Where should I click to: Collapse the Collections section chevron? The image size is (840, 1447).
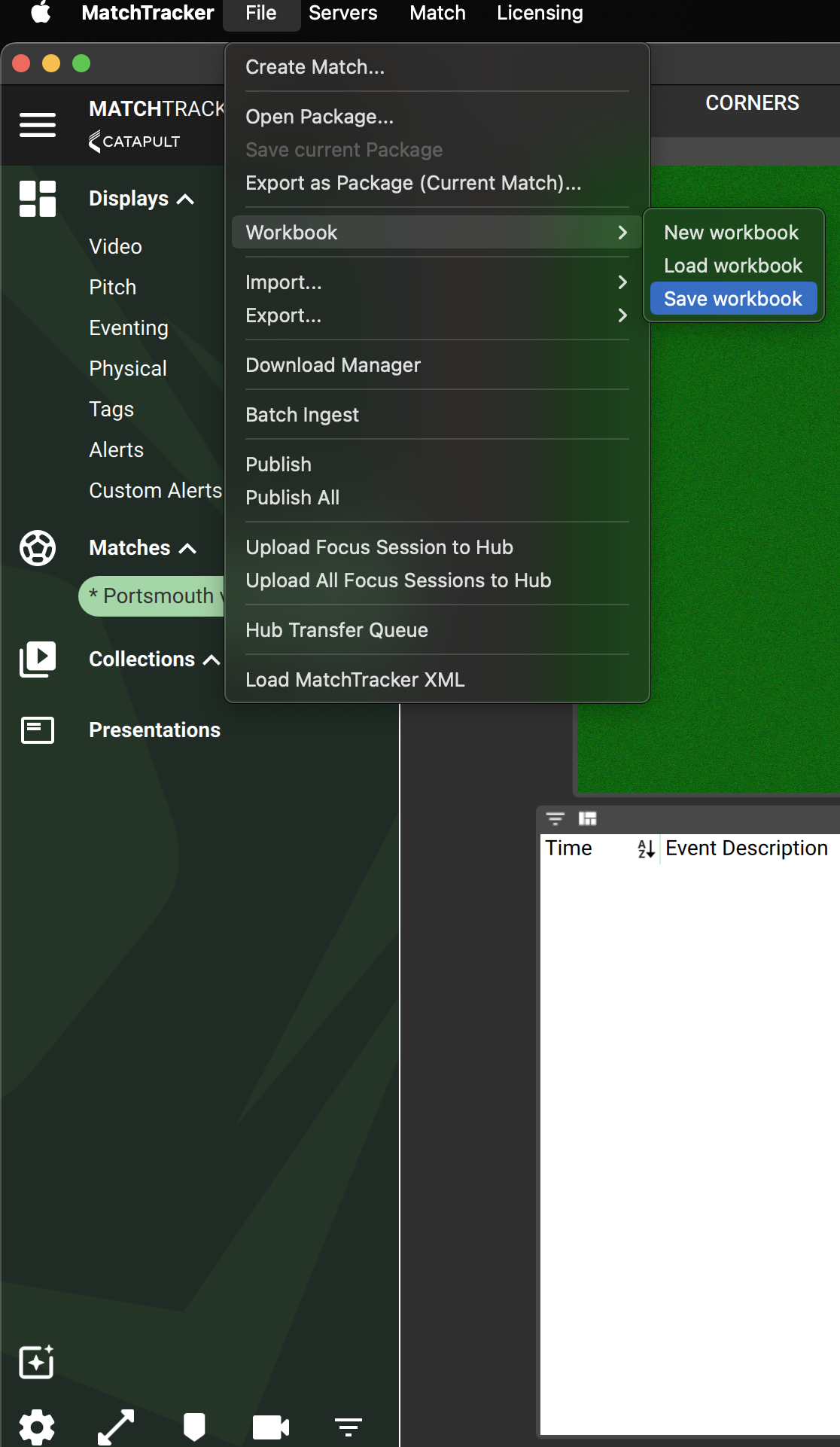click(x=212, y=660)
